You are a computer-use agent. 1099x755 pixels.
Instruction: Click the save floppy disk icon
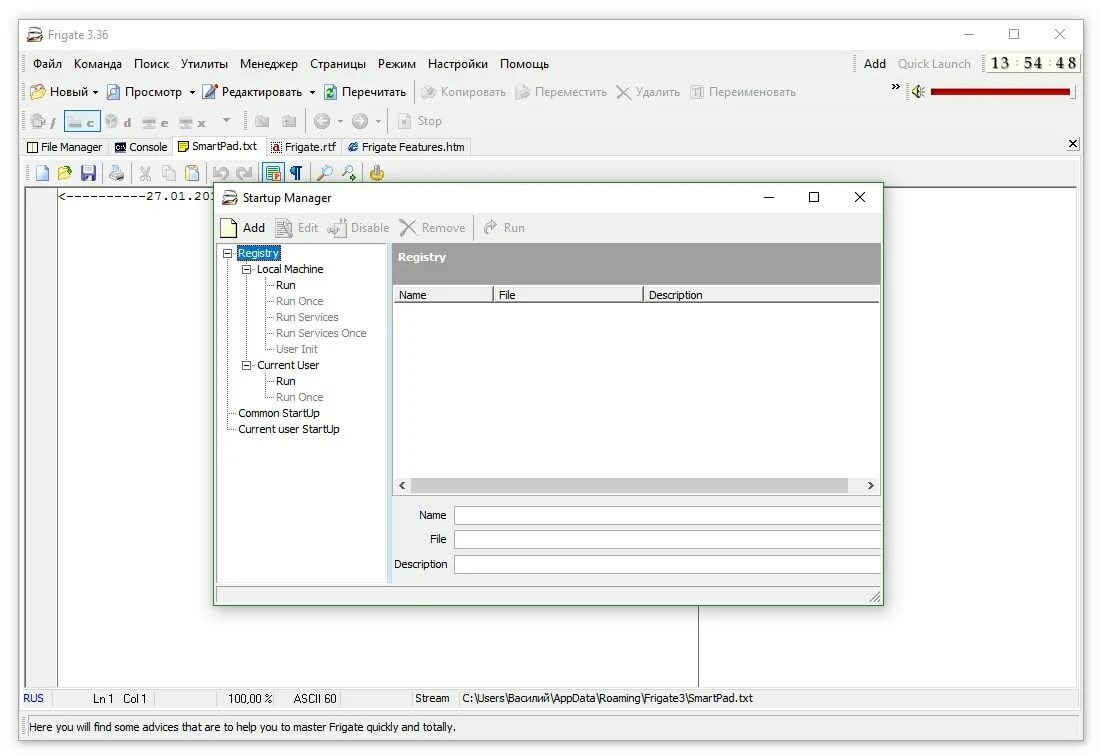(x=88, y=173)
